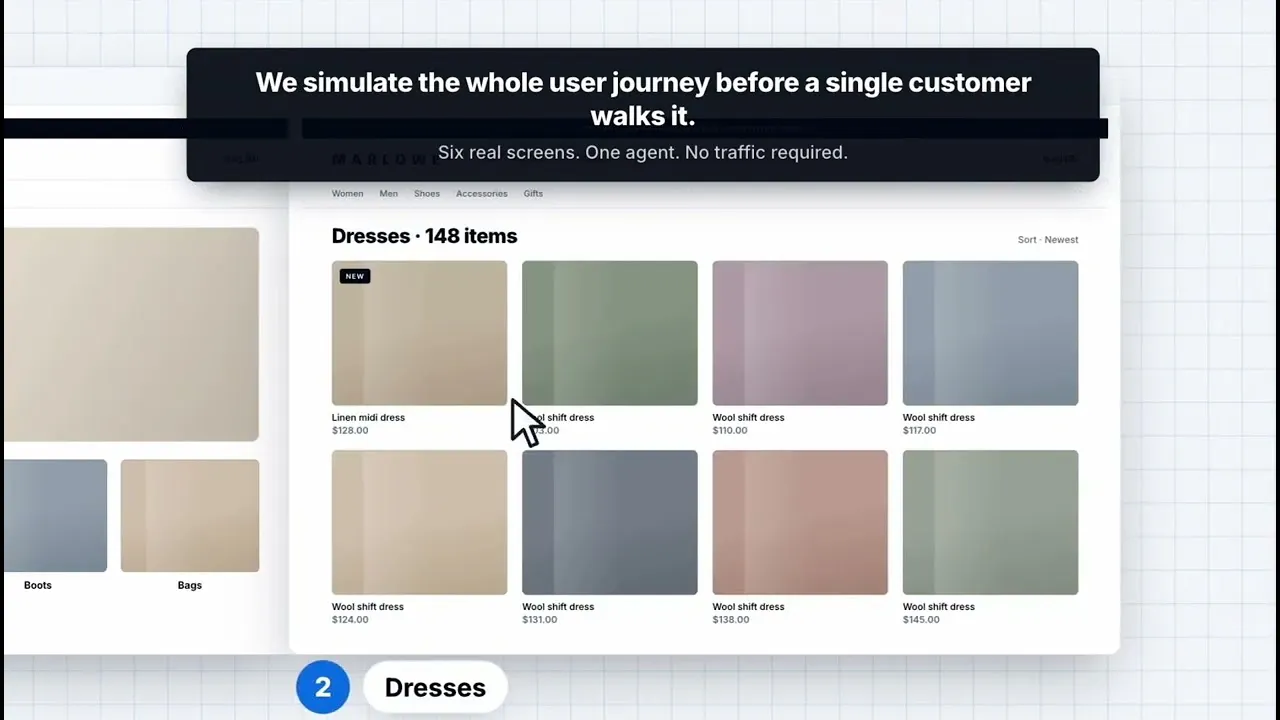Click the Wool shift dress name priced $110.00
Image resolution: width=1280 pixels, height=720 pixels.
click(x=749, y=418)
